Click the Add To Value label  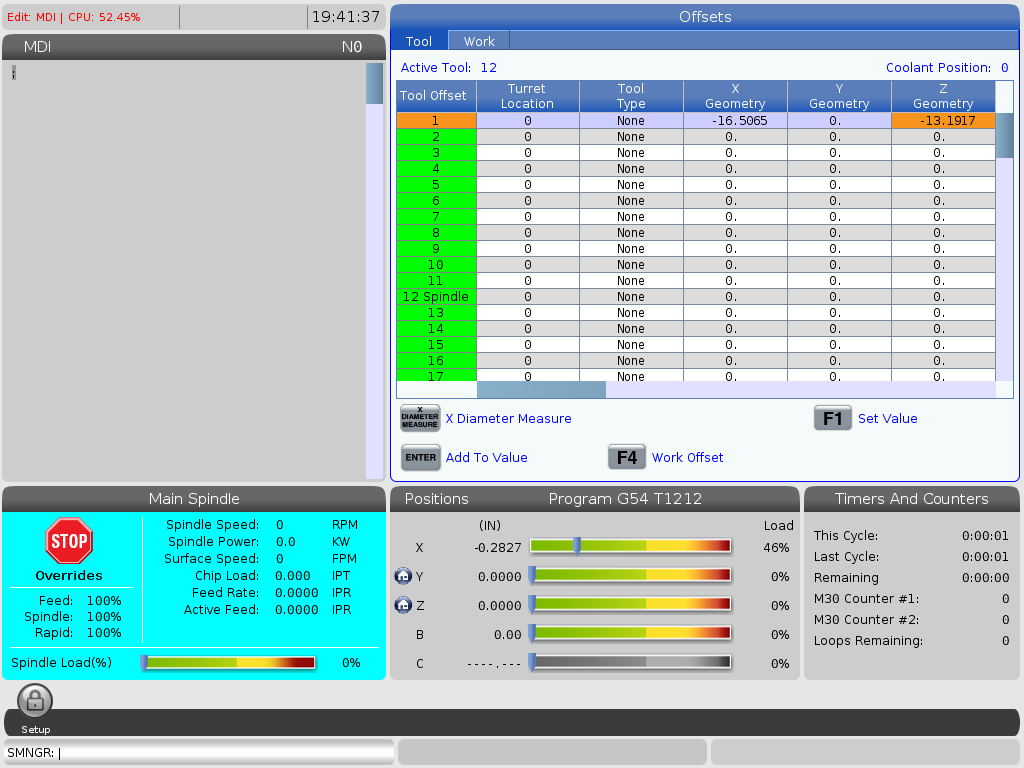(x=487, y=458)
